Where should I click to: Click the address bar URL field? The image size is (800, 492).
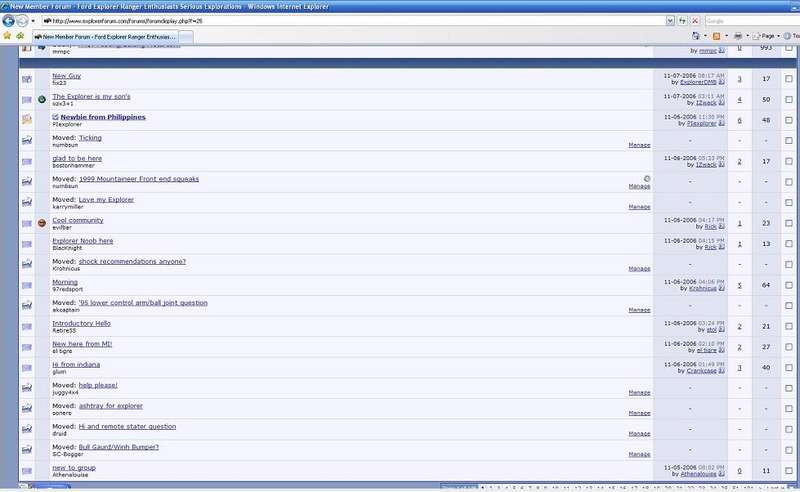pyautogui.click(x=354, y=21)
